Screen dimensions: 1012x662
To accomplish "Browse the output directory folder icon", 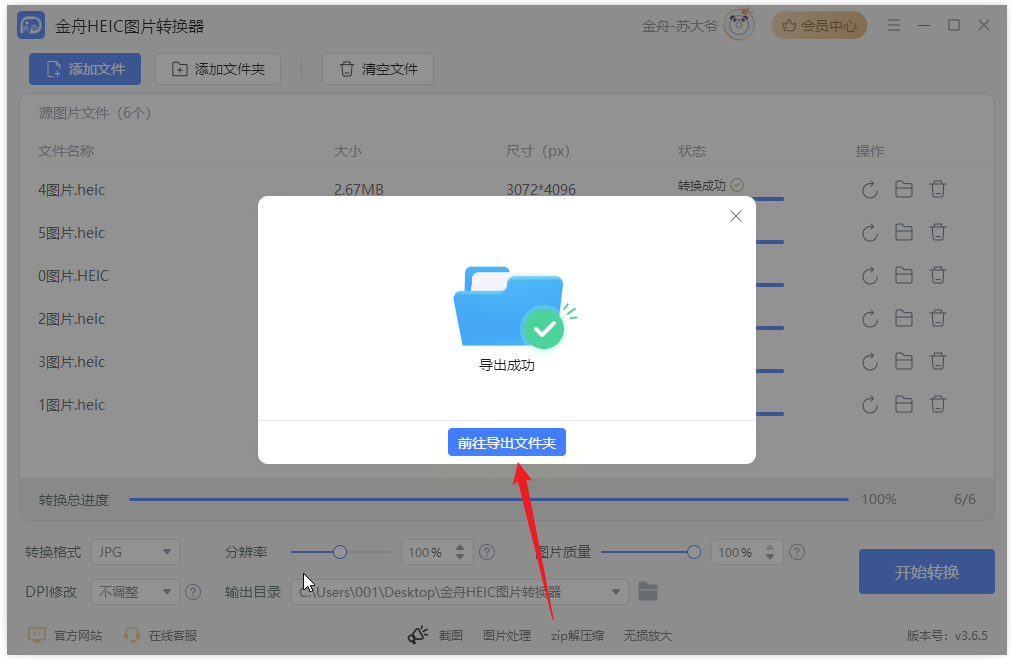I will 647,591.
